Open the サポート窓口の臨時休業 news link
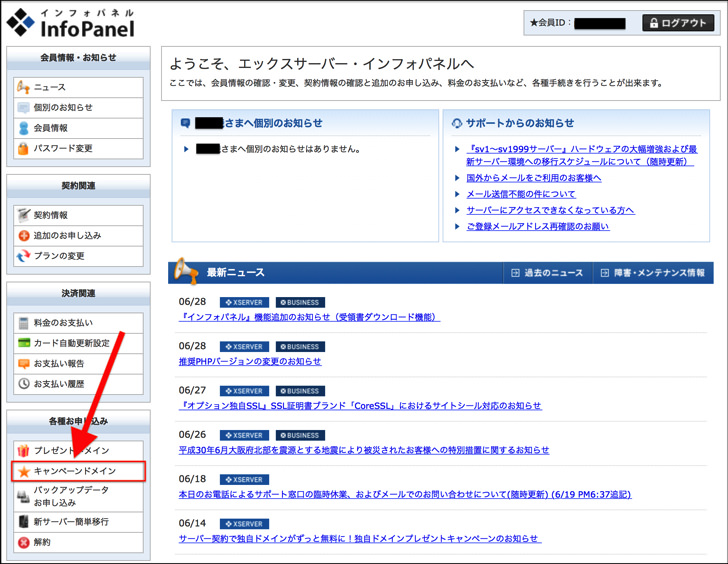The height and width of the screenshot is (564, 728). click(x=405, y=494)
